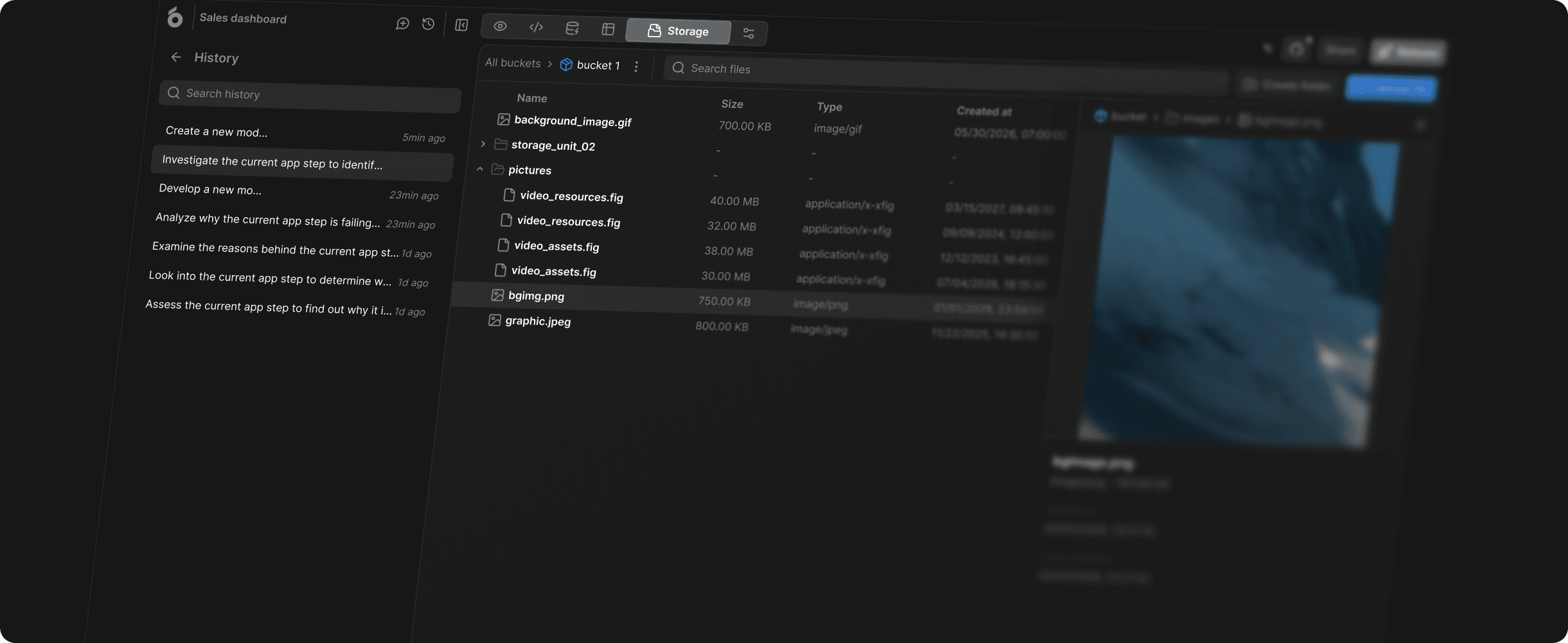Image resolution: width=1568 pixels, height=643 pixels.
Task: Collapse the sidebar with the panel icon
Action: 461,25
